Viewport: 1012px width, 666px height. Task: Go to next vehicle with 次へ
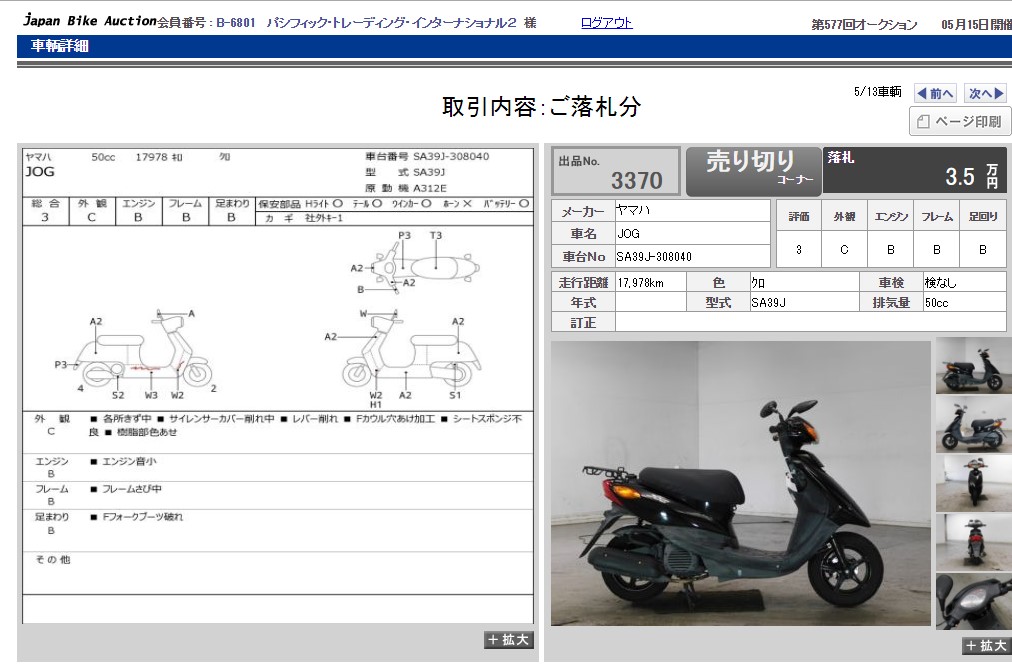[x=986, y=94]
